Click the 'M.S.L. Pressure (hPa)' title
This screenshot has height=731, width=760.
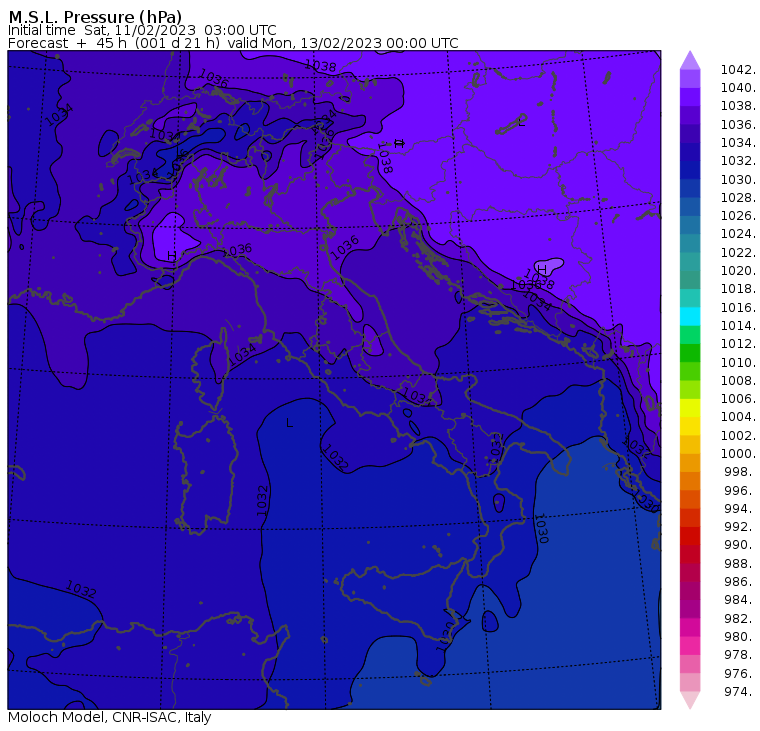point(95,17)
